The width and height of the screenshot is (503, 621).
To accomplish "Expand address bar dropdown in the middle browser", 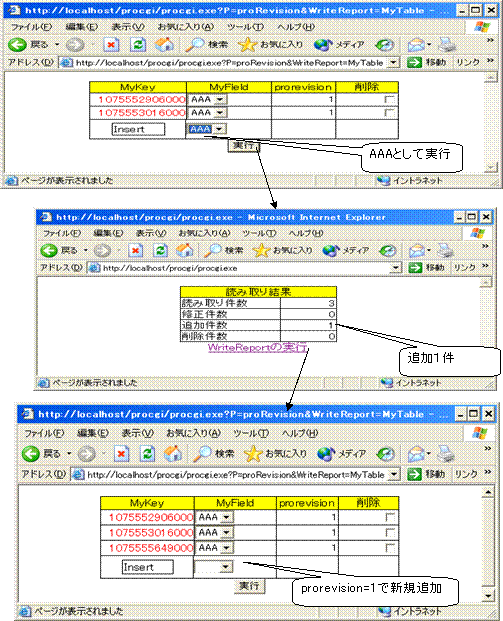I will point(395,268).
